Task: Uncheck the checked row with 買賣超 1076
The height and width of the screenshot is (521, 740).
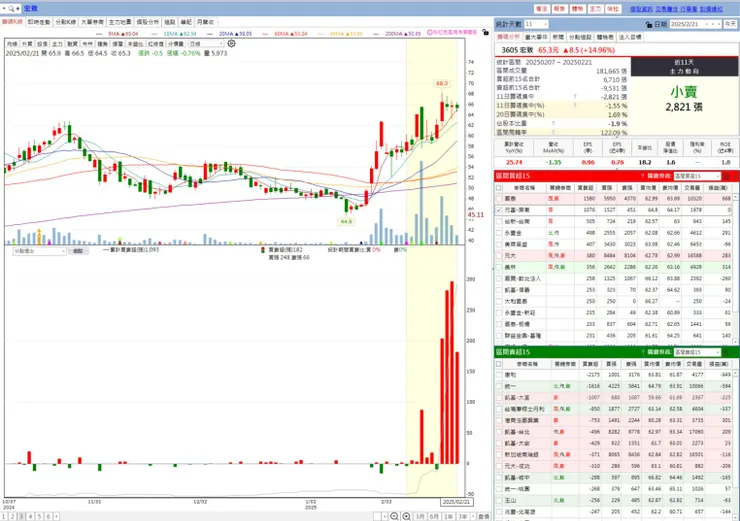Action: pos(499,210)
